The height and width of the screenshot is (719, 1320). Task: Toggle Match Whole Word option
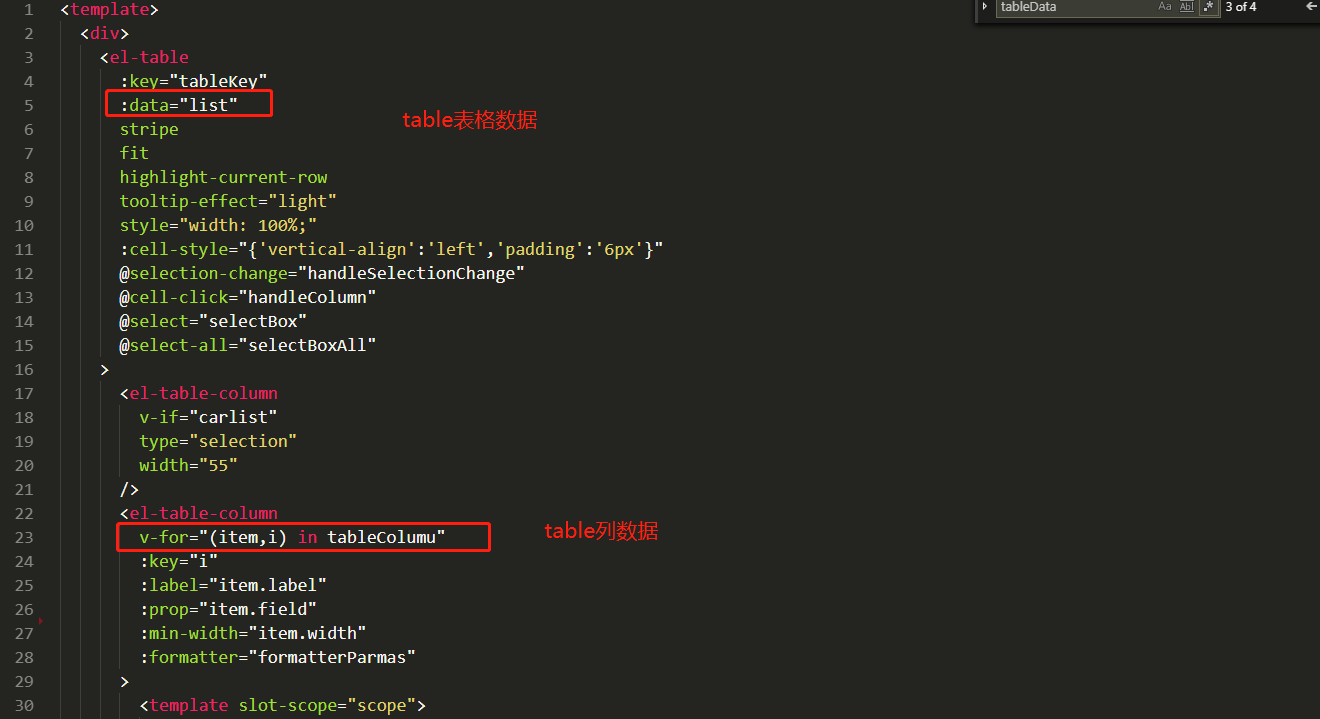1187,7
